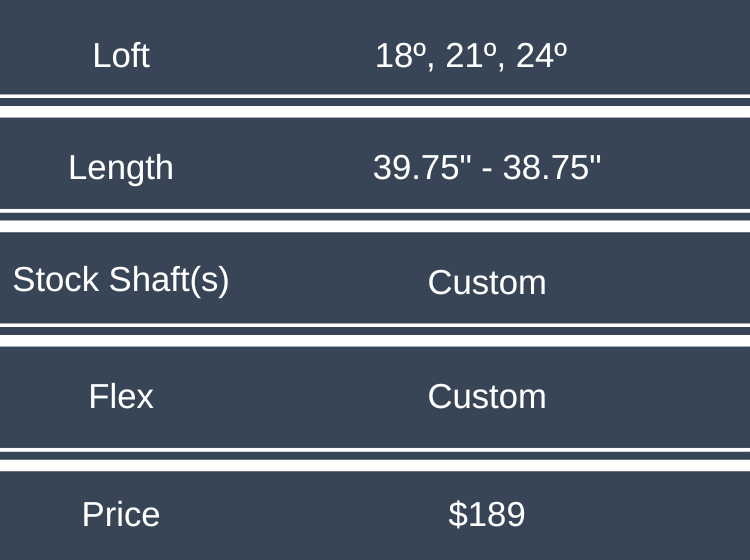Click thick white bar above Flex row
750x560 pixels.
(375, 340)
